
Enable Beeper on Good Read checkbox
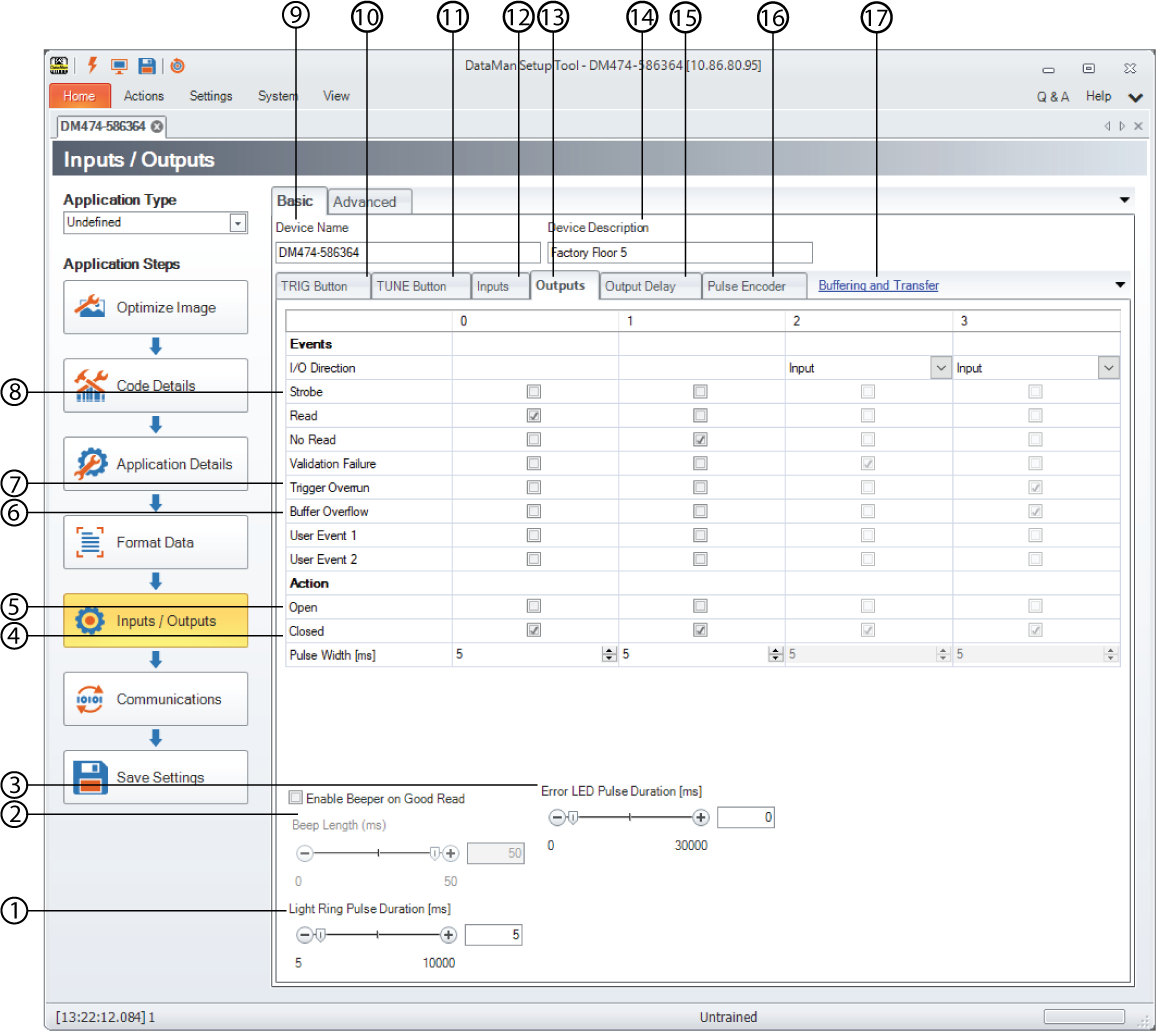click(295, 798)
